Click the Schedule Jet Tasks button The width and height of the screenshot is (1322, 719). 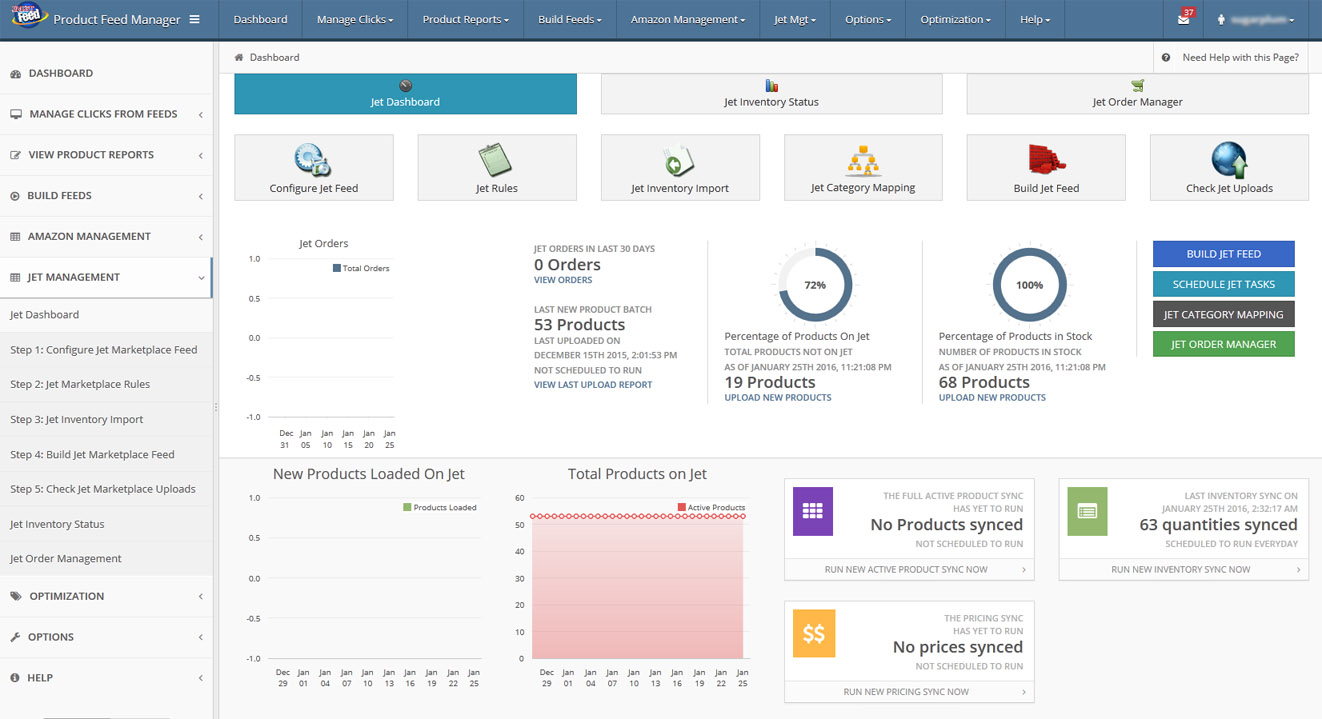1223,284
